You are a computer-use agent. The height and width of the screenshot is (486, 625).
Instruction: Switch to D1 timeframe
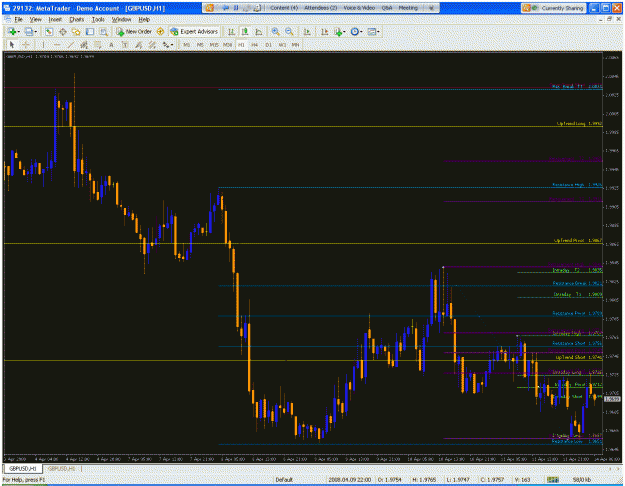point(268,45)
